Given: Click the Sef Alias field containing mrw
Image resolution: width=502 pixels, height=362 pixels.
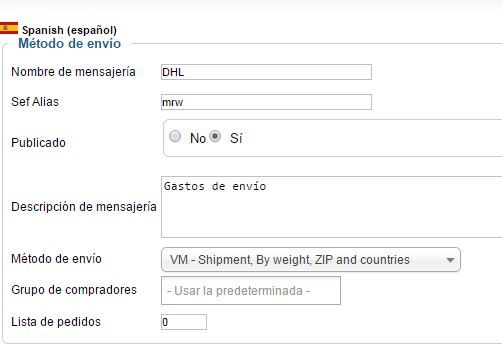Looking at the screenshot, I should [266, 102].
